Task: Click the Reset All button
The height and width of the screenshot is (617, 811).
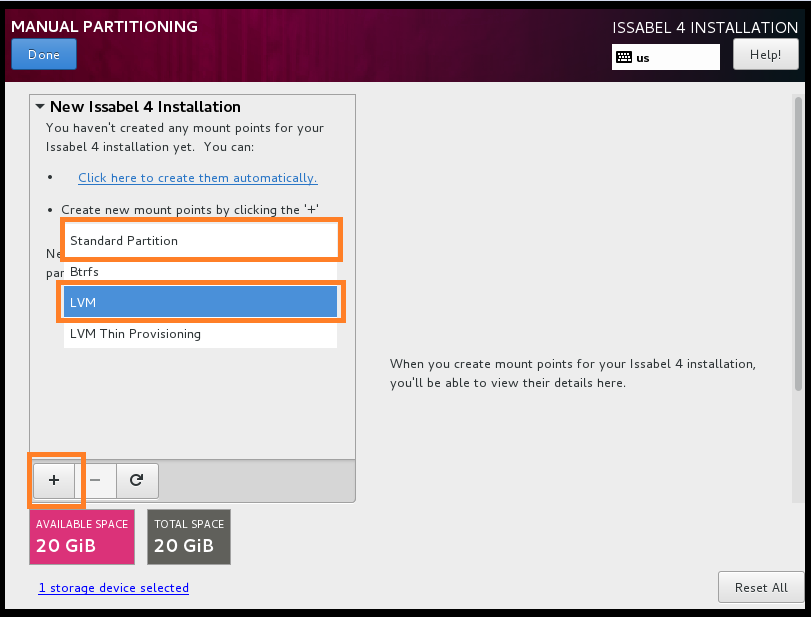Action: 761,587
